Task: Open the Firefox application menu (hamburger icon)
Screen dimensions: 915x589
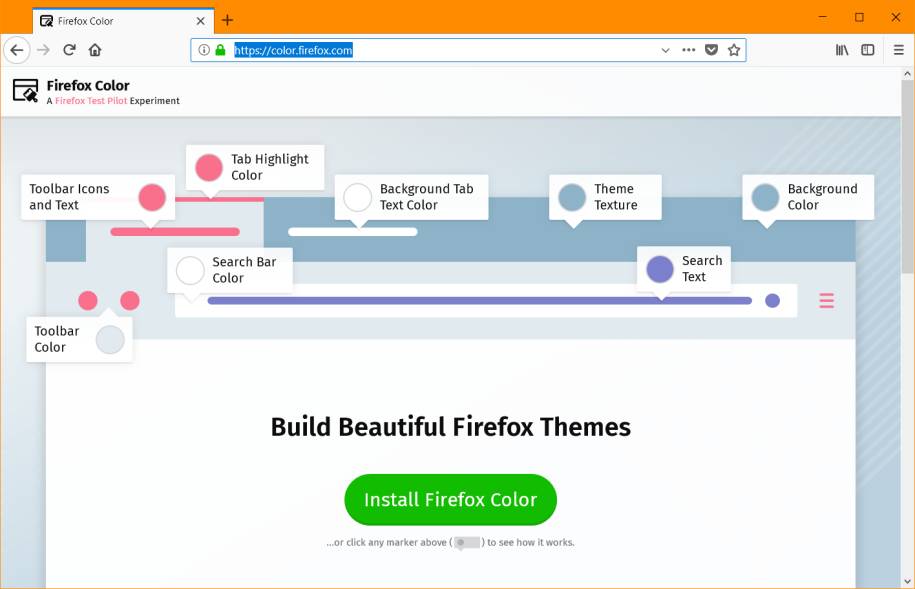Action: 897,50
